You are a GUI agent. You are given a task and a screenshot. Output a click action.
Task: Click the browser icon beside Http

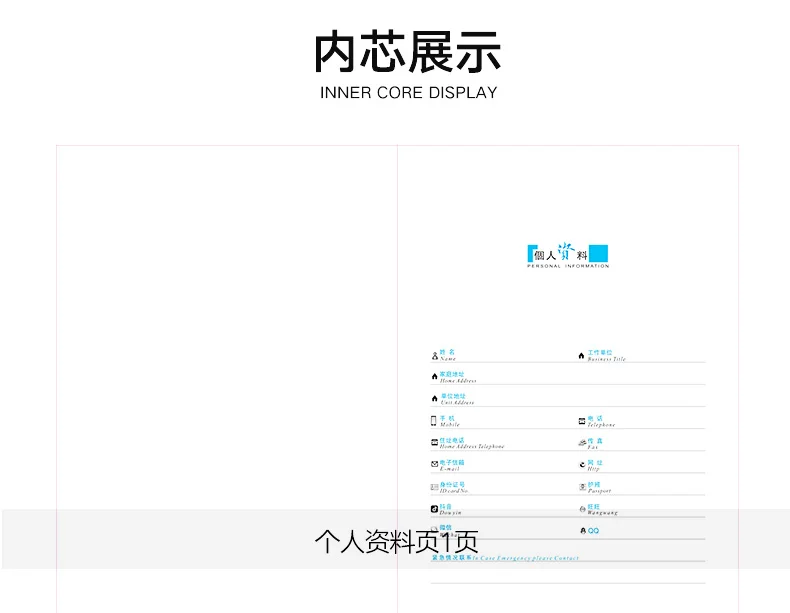coord(582,464)
